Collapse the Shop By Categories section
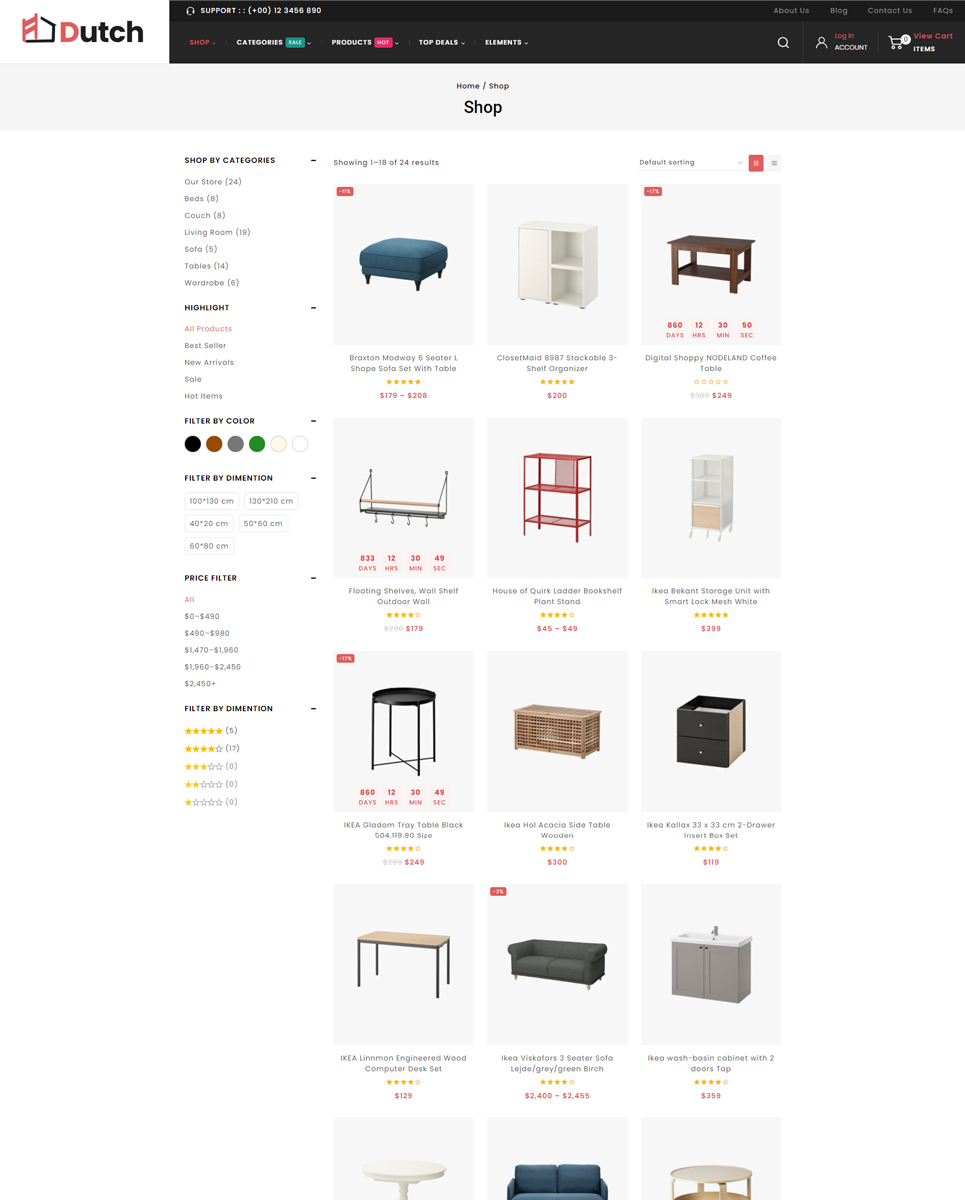The height and width of the screenshot is (1200, 965). pos(313,160)
